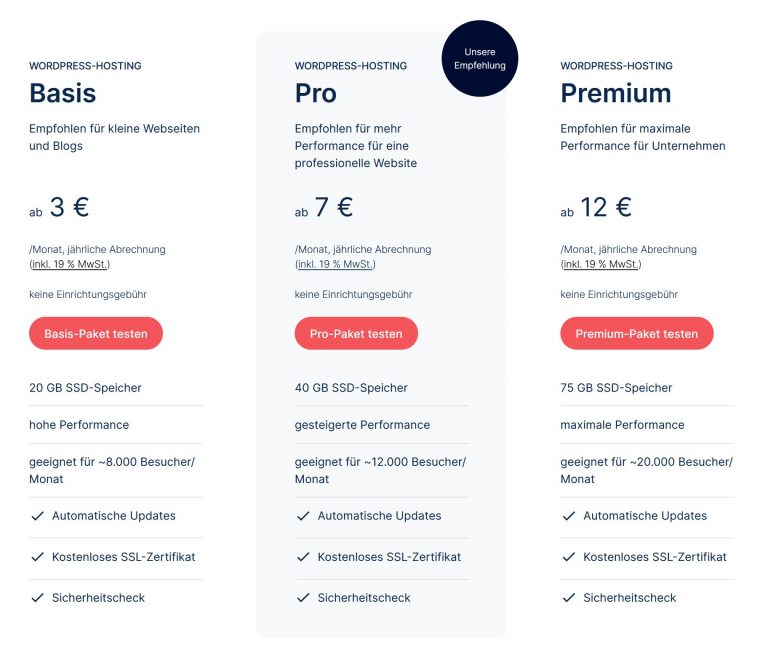The image size is (768, 648).
Task: Click checkmark icon beside Basis Kostenloses SSL-Zertifikat
Action: pos(37,557)
